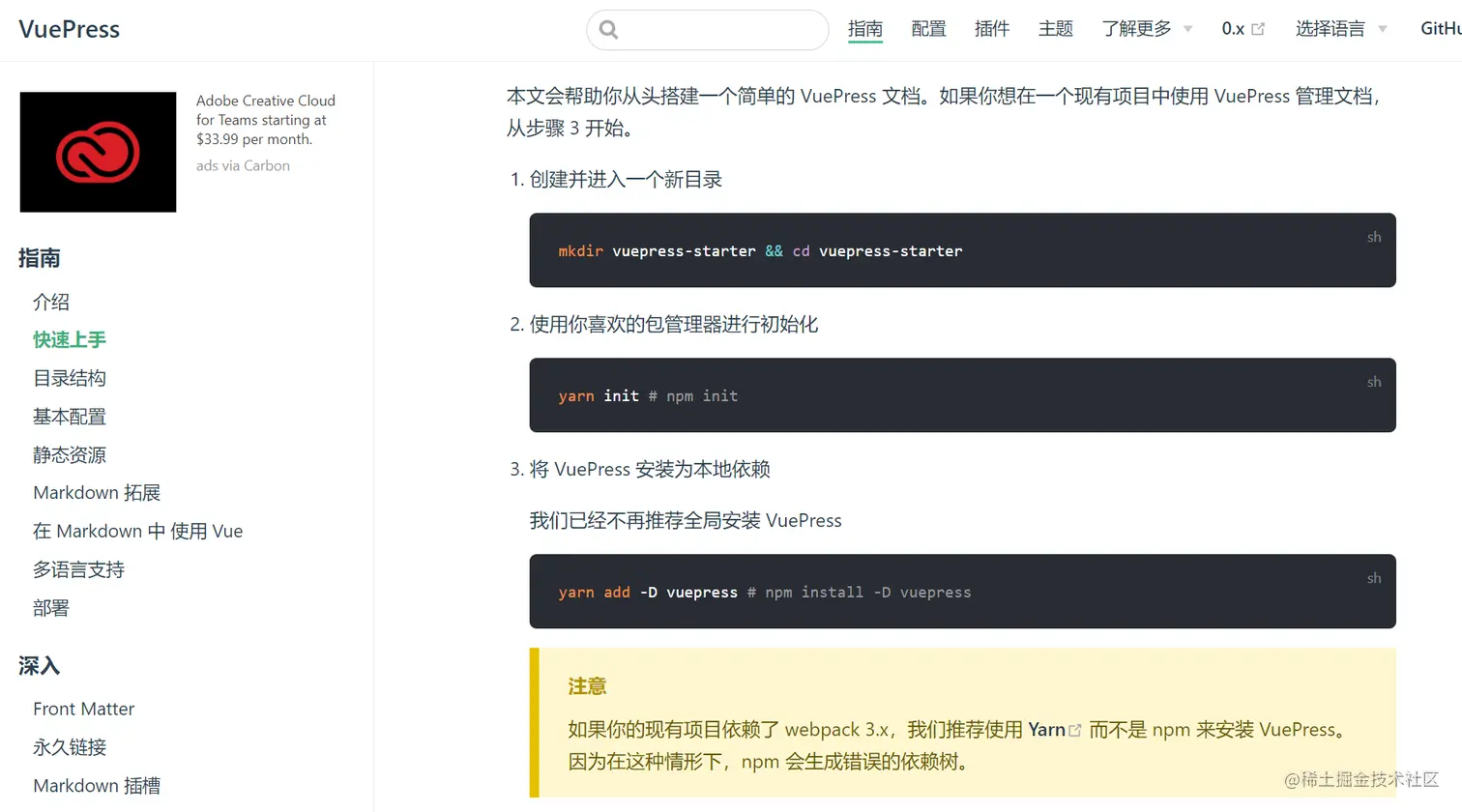Click the sh label on the yarn init block
Screen dimensions: 1462x812
click(1374, 382)
